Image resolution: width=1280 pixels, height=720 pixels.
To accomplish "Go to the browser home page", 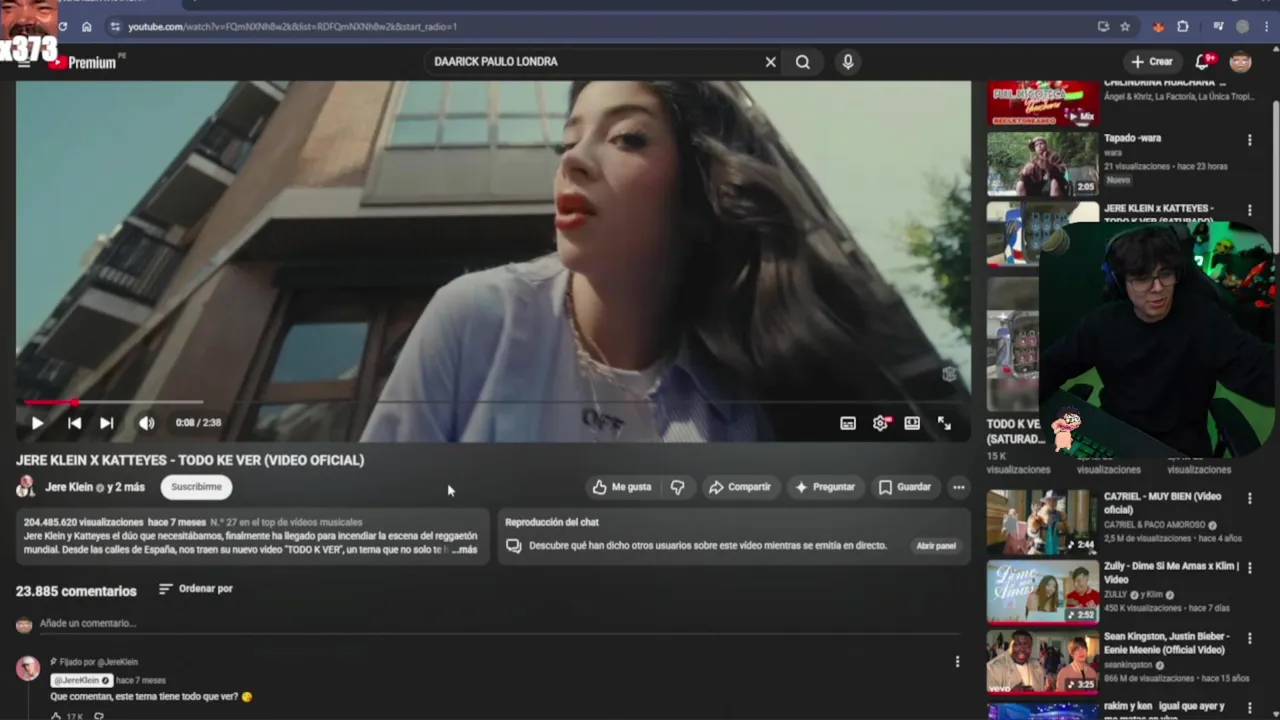I will coord(87,27).
